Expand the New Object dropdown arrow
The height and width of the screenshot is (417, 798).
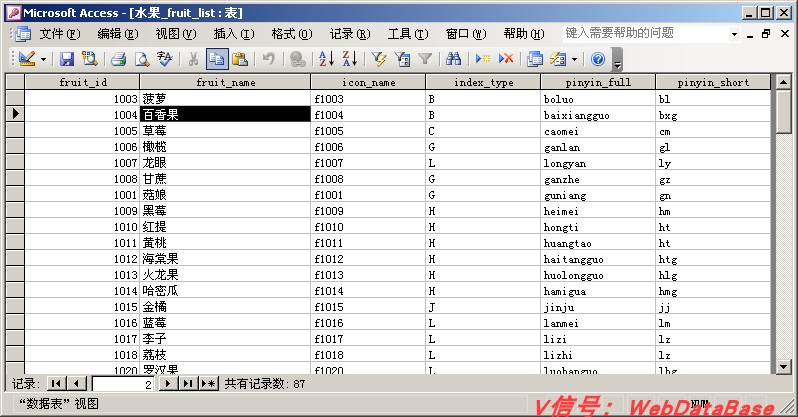[x=575, y=60]
